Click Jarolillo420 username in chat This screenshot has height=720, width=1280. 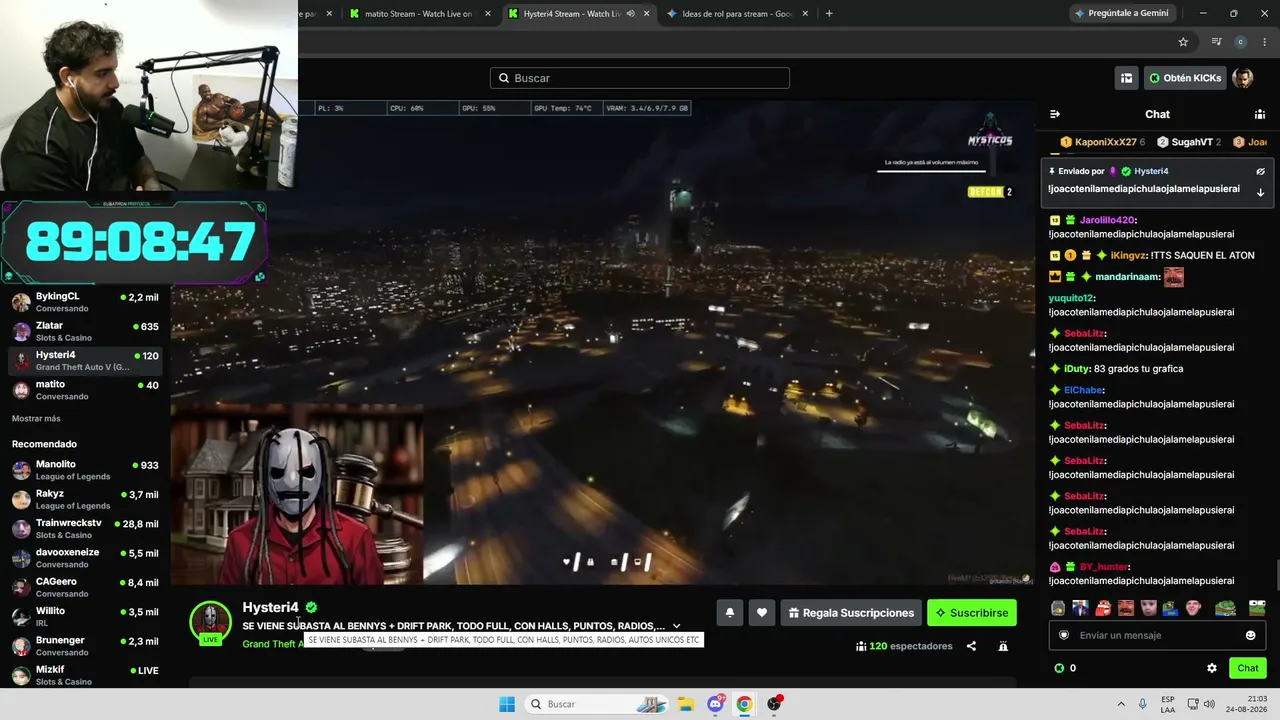[1108, 220]
